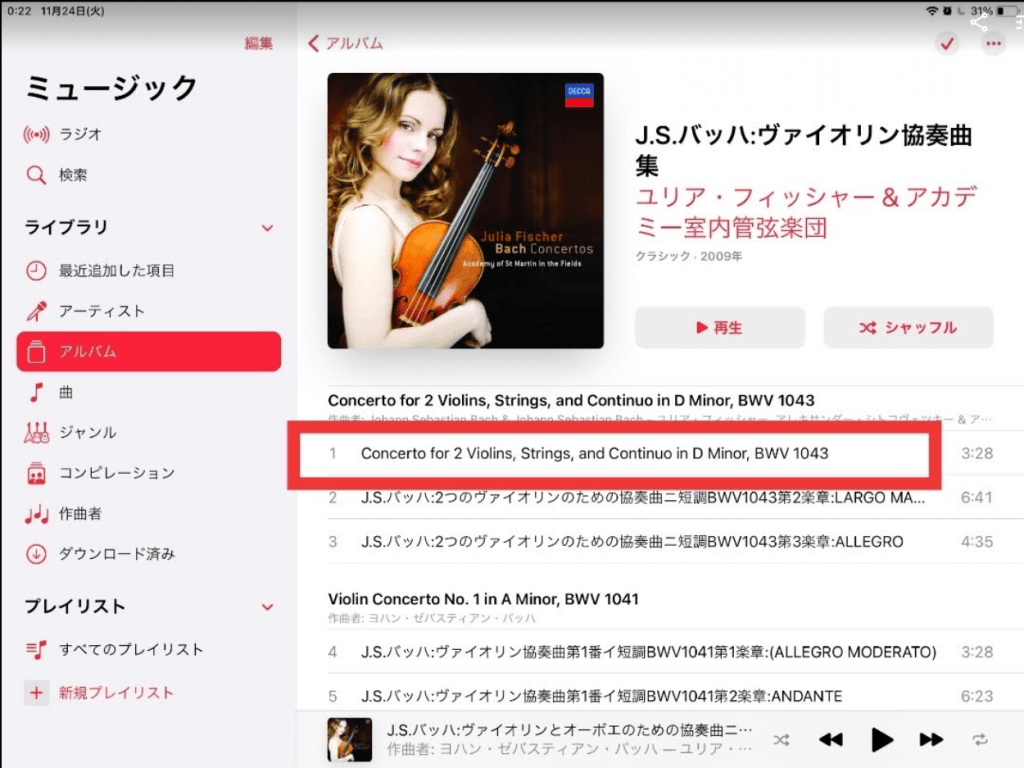Click the Wi-Fi icon in status bar
The height and width of the screenshot is (768, 1024).
click(932, 10)
